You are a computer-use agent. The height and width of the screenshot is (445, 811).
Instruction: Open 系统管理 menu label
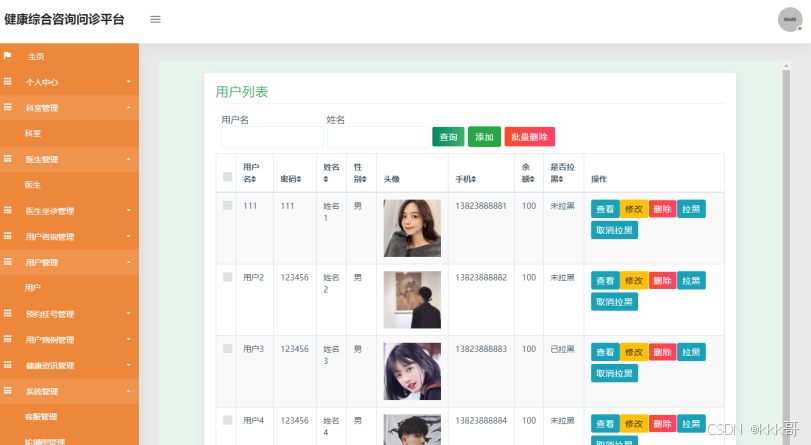42,391
